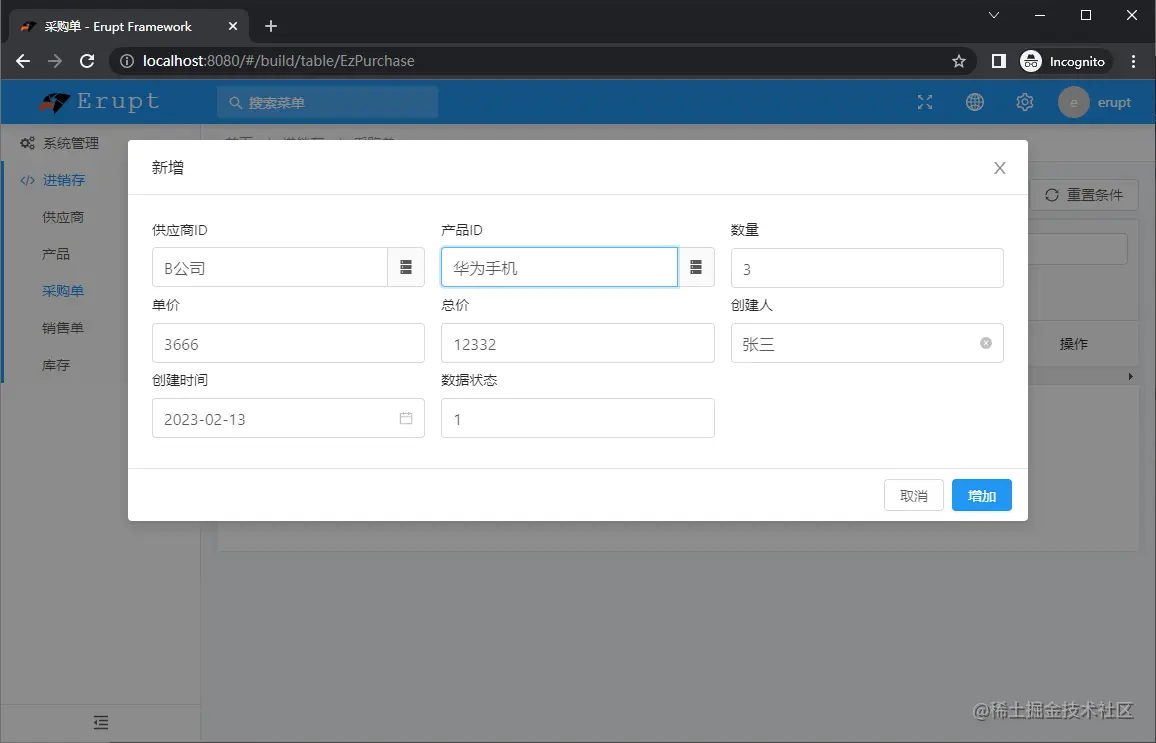Screen dimensions: 1156x743
Task: Open supplier picker icon beside B公司
Action: pyautogui.click(x=405, y=267)
